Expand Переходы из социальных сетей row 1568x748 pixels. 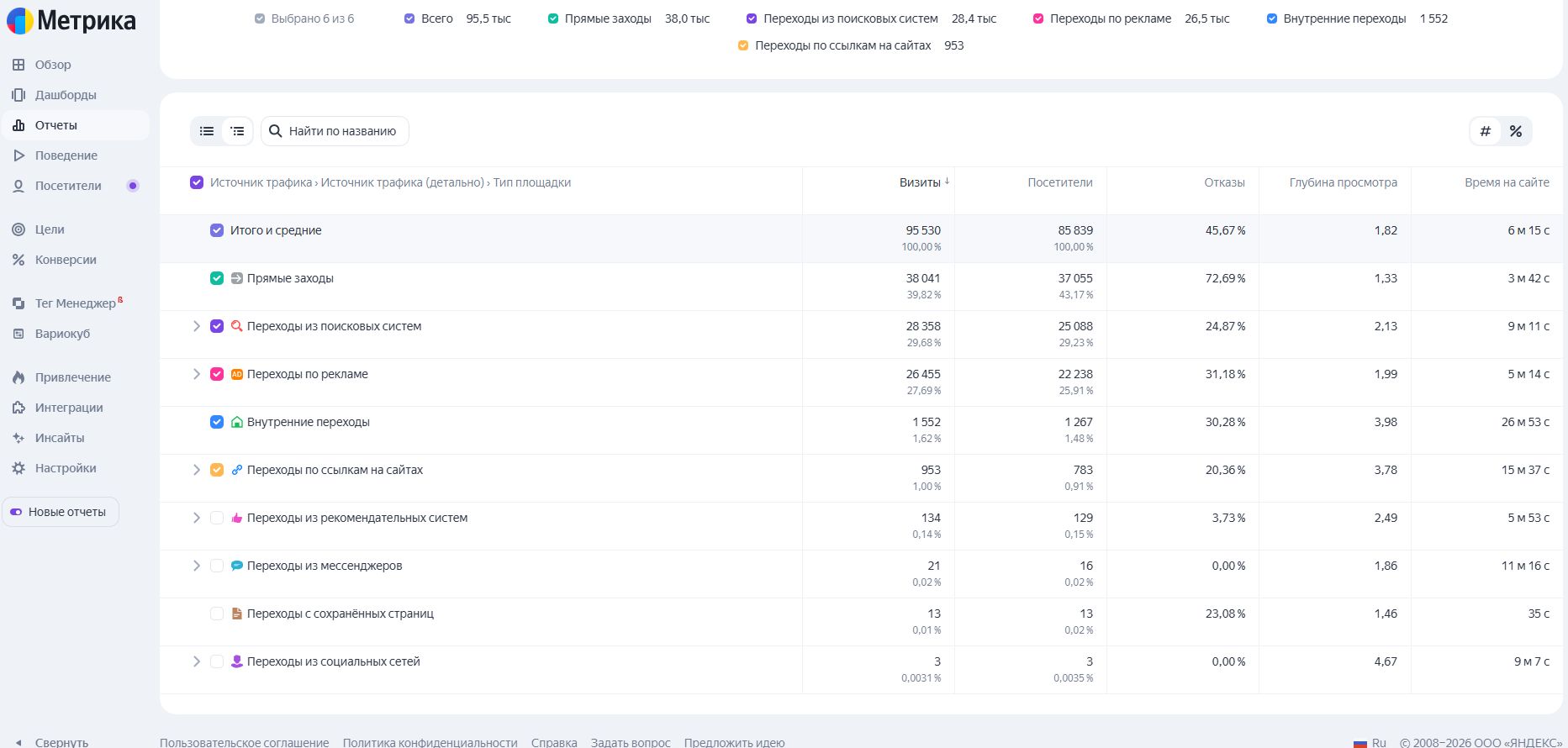click(x=197, y=661)
